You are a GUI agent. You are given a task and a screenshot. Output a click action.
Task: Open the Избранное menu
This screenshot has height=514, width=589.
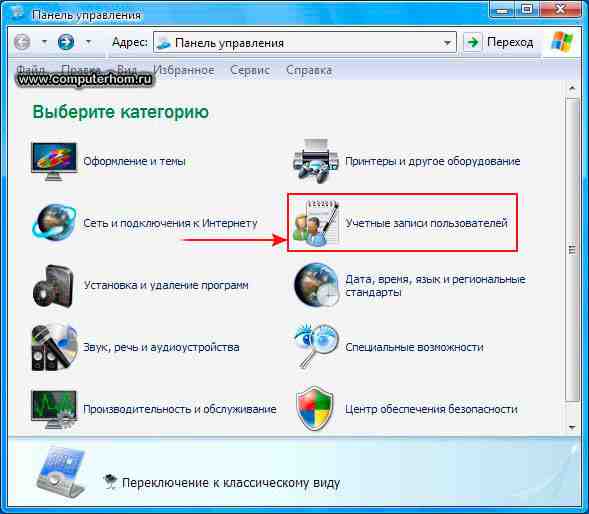coord(184,70)
